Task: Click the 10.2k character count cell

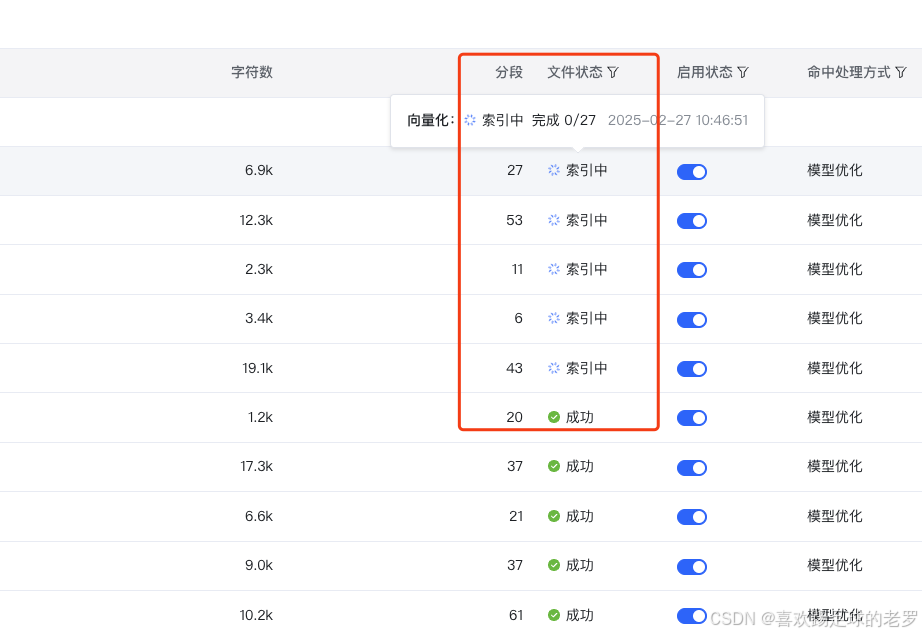Action: (x=256, y=615)
